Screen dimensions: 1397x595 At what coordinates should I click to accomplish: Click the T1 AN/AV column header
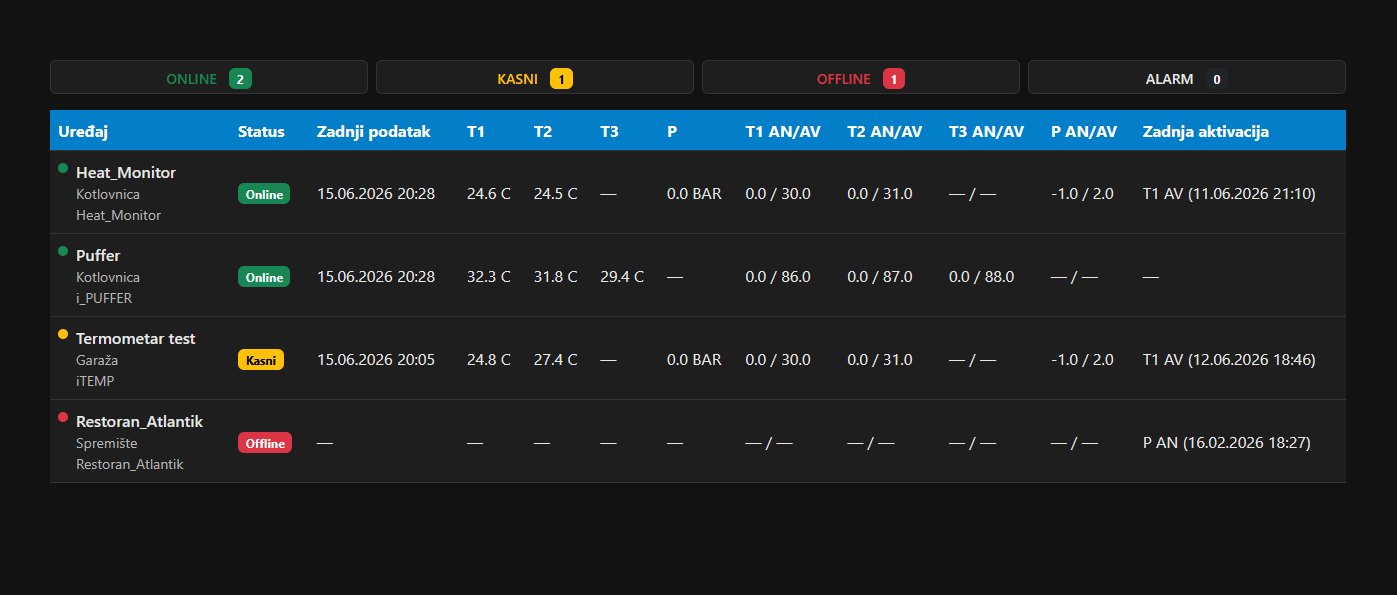point(783,131)
